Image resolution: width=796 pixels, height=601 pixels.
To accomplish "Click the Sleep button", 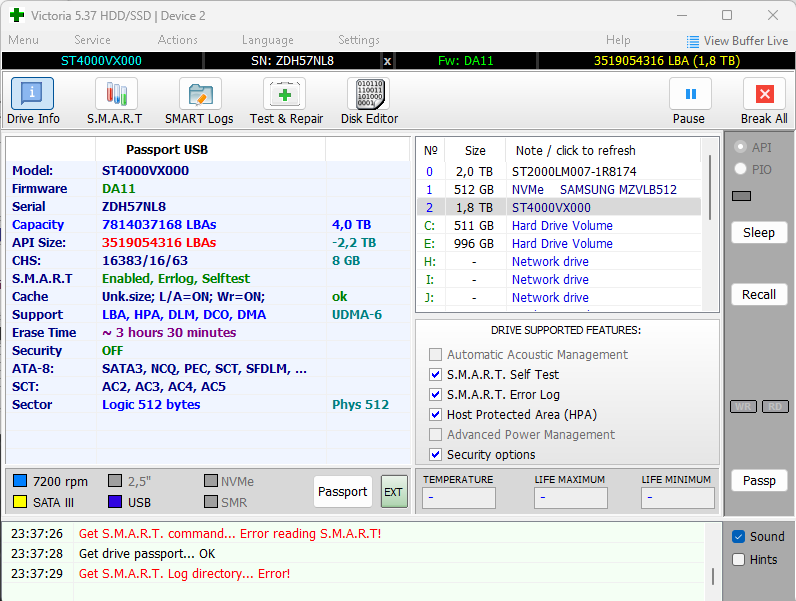I will [x=759, y=232].
